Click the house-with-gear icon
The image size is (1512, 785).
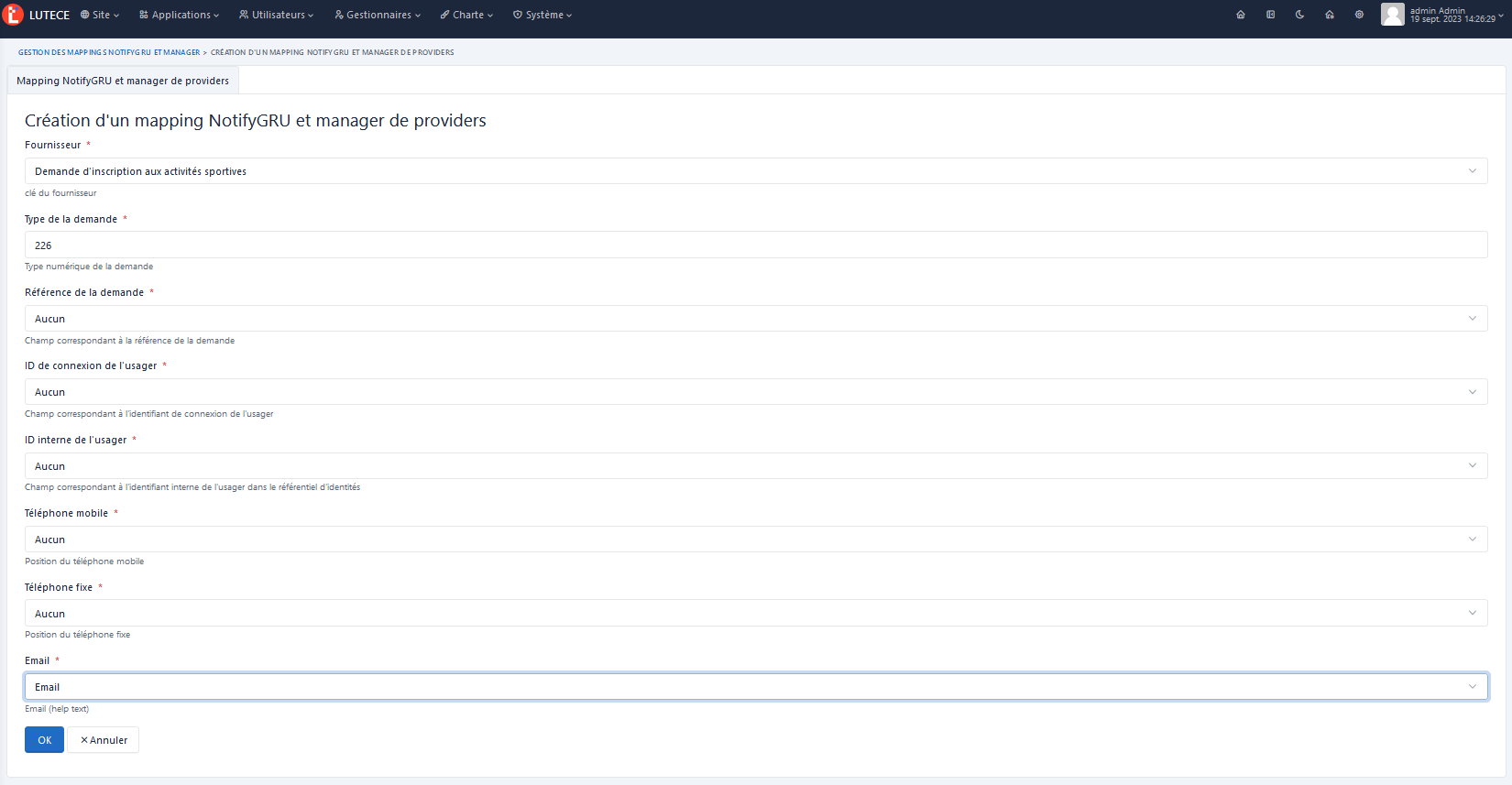(1330, 15)
